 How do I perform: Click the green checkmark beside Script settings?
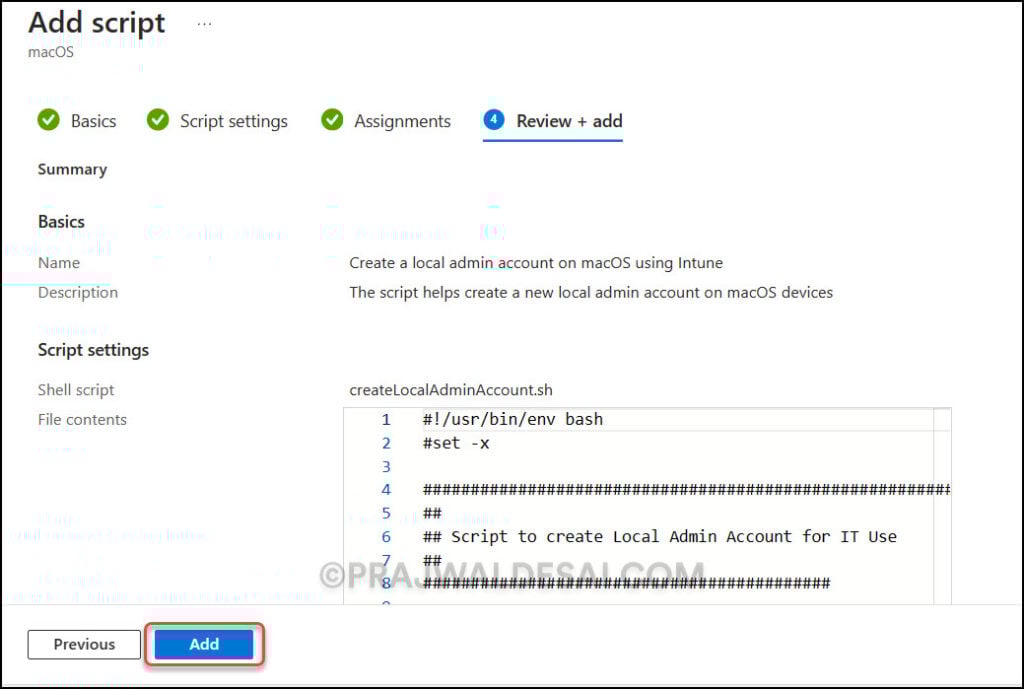click(x=157, y=120)
